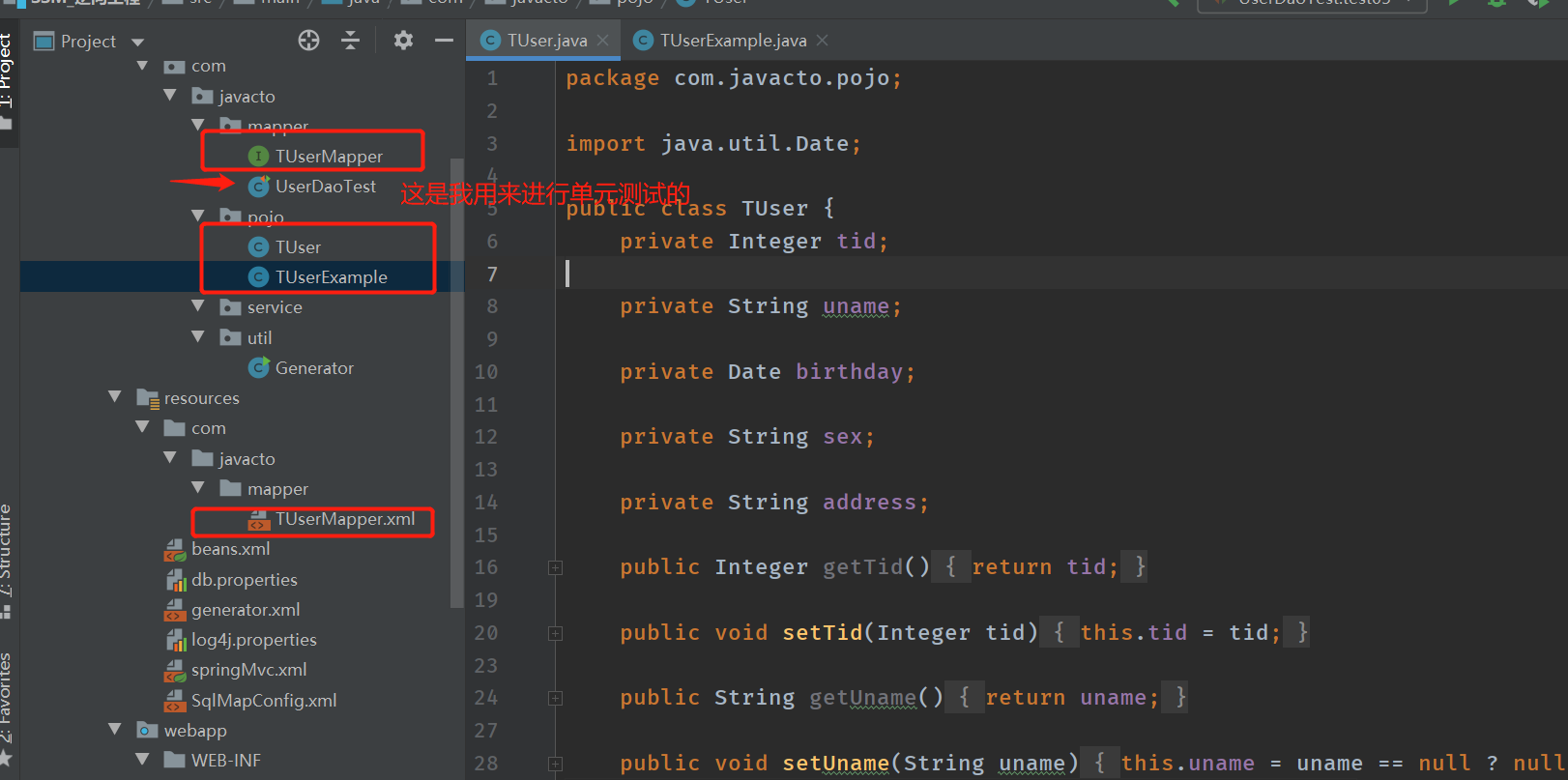Click the 'address' field in the code
This screenshot has width=1568, height=780.
pos(869,503)
